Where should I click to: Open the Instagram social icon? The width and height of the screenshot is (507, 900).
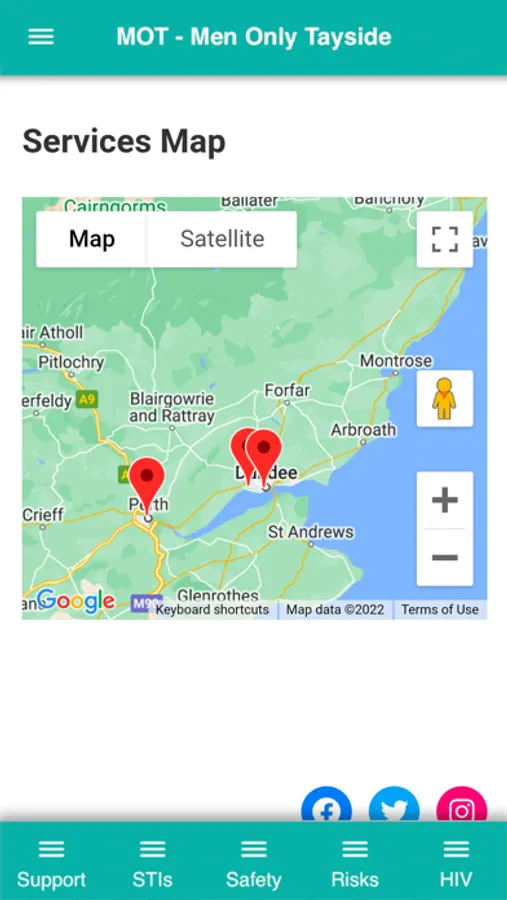pos(462,804)
